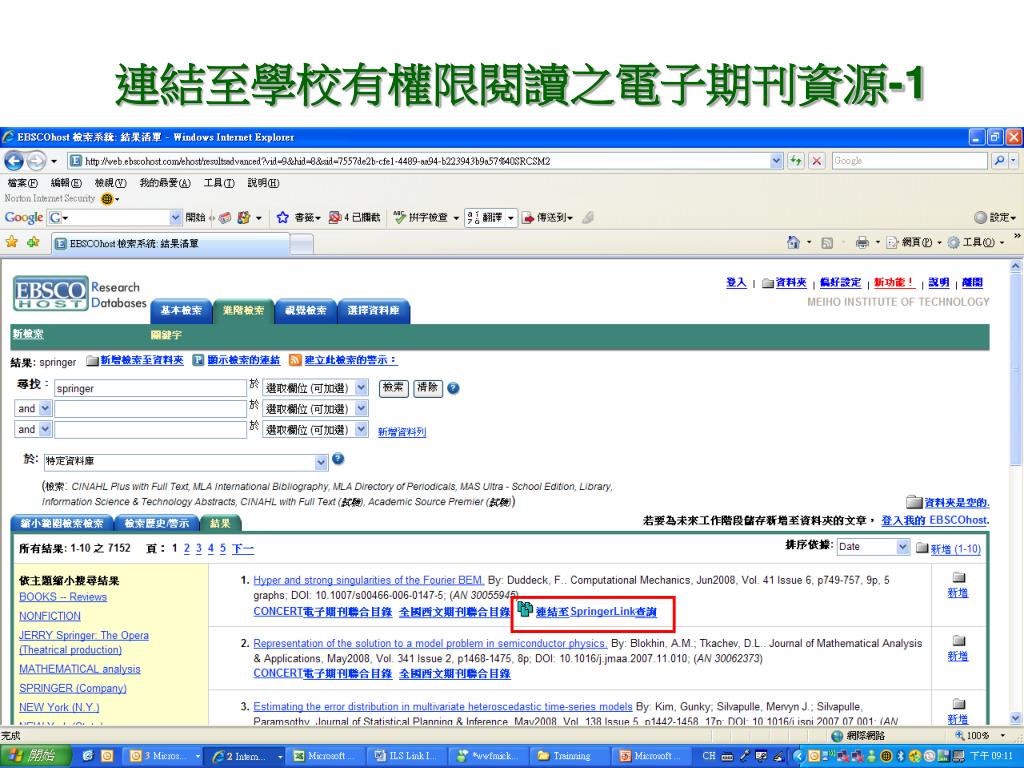Click the springer search term input field

pyautogui.click(x=150, y=388)
